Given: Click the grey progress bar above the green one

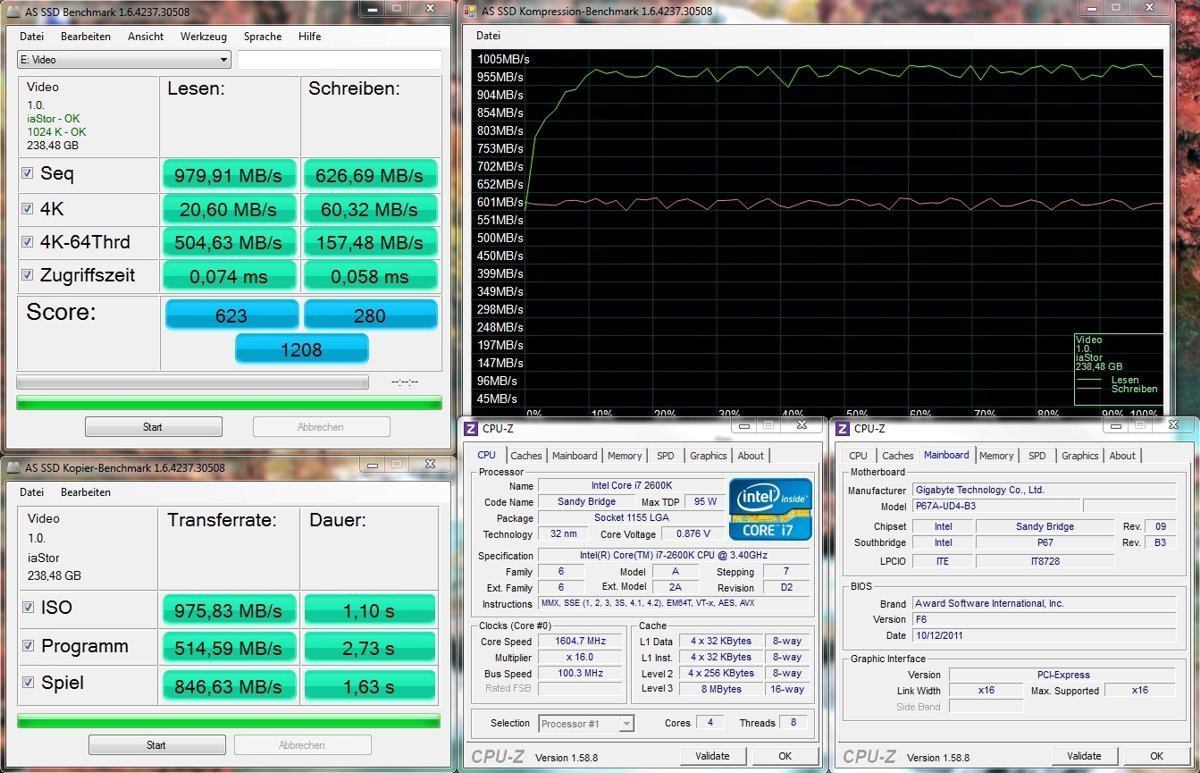Looking at the screenshot, I should click(x=192, y=382).
